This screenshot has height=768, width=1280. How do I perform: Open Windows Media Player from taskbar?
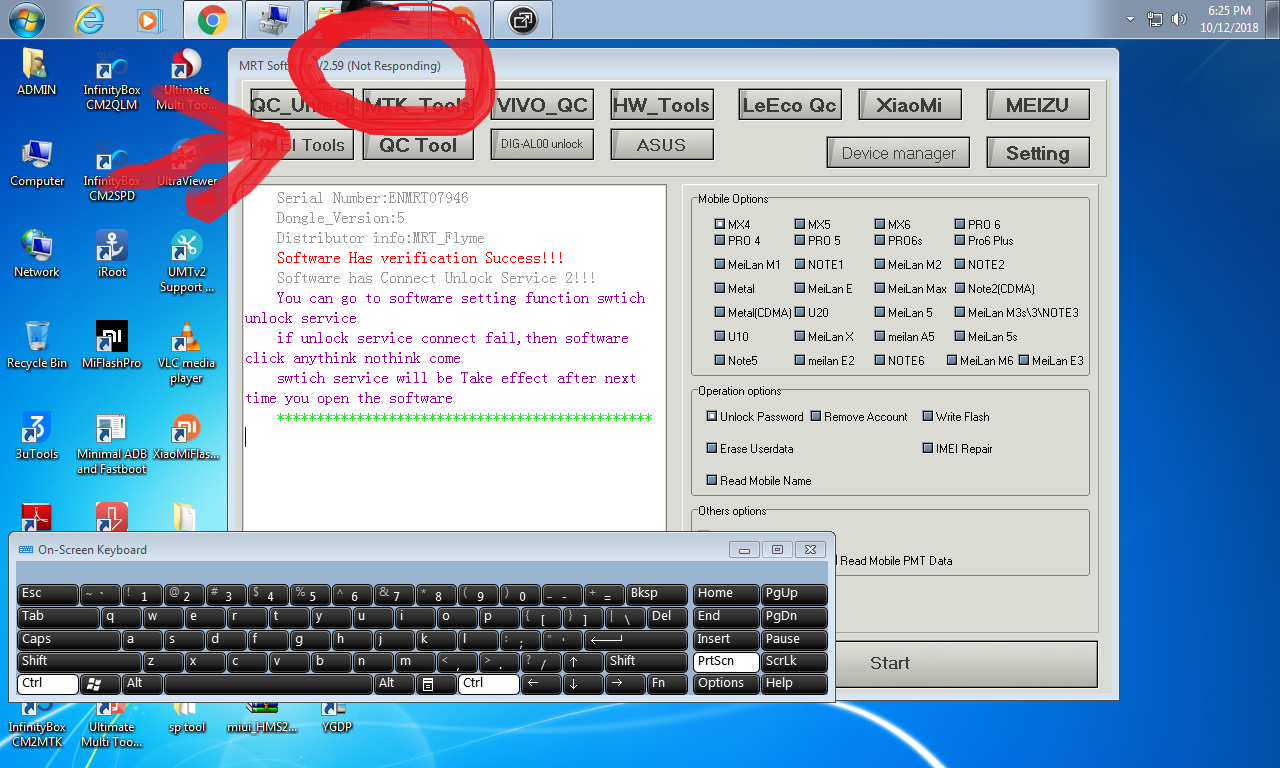click(149, 18)
